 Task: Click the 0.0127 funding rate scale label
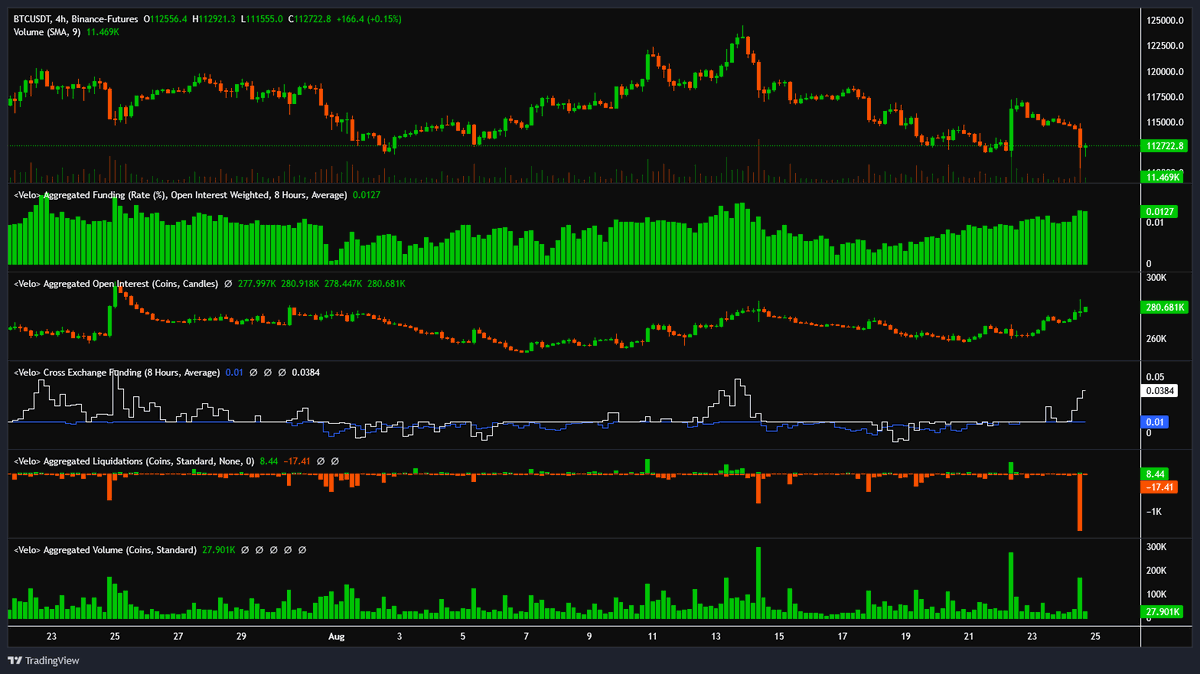(1158, 211)
